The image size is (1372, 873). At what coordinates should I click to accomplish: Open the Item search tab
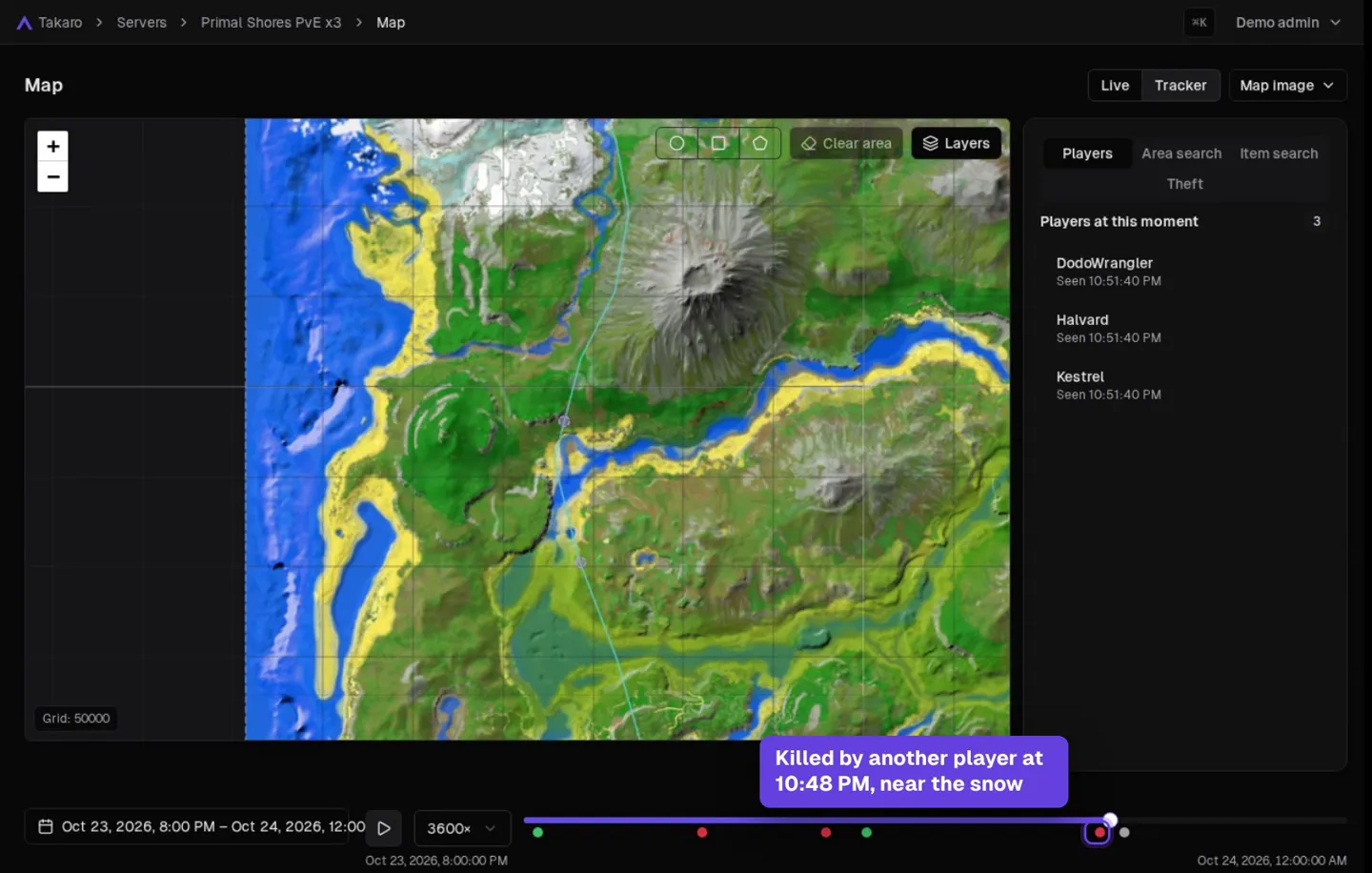coord(1279,153)
